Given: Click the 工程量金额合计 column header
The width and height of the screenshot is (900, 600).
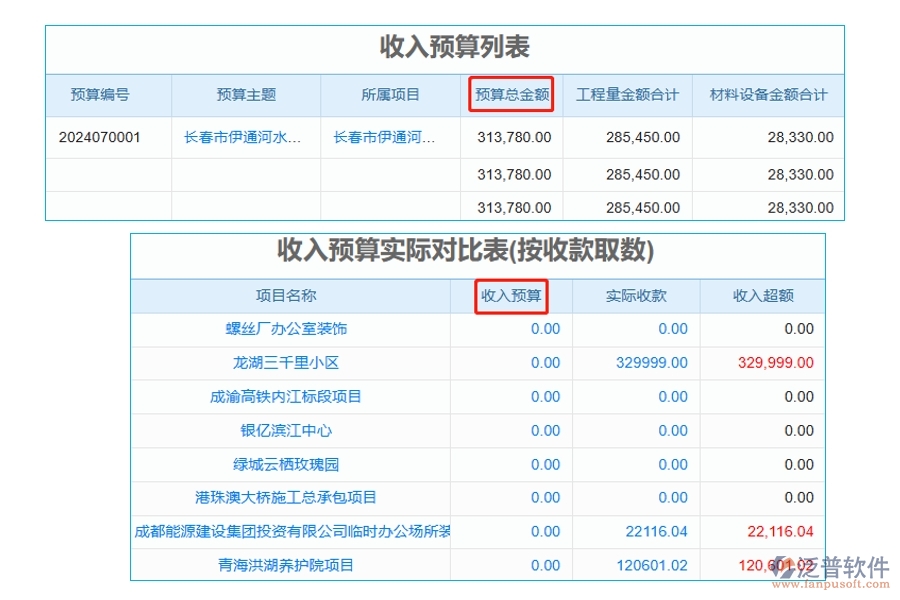Looking at the screenshot, I should [627, 95].
